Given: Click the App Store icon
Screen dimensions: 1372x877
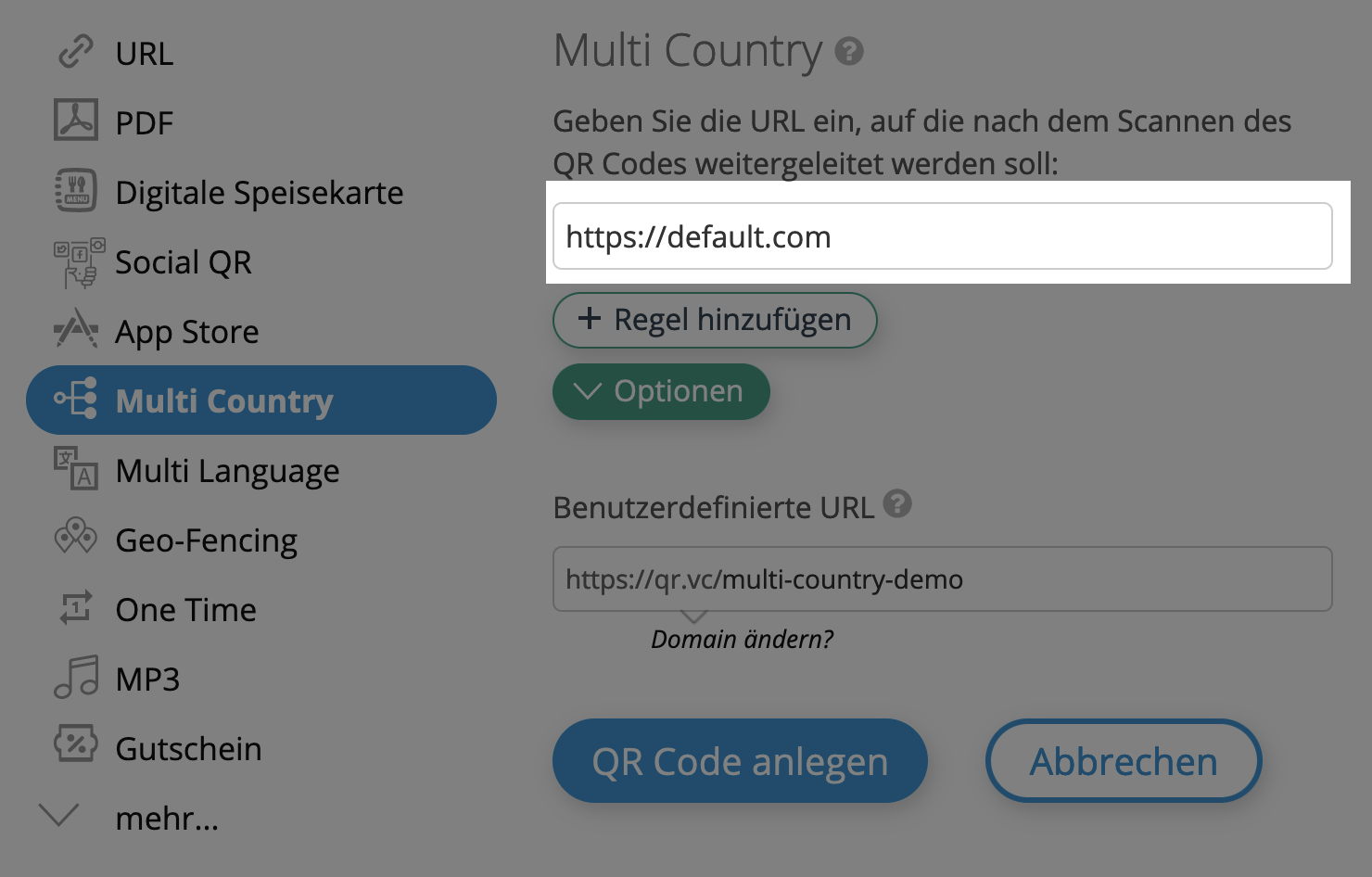Looking at the screenshot, I should [75, 331].
